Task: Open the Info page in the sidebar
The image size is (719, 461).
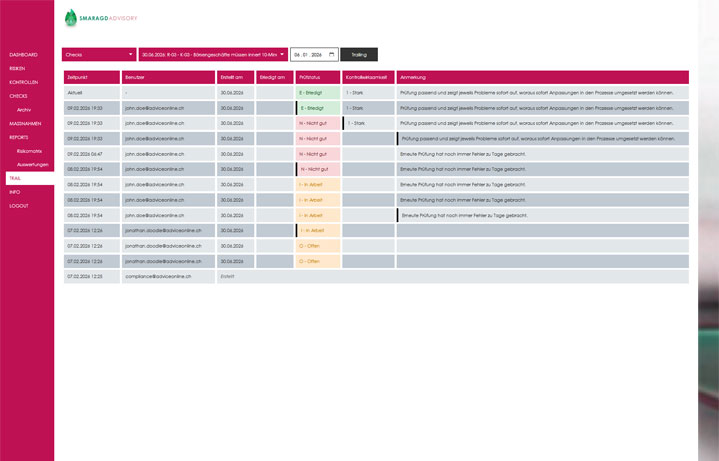Action: coord(14,191)
